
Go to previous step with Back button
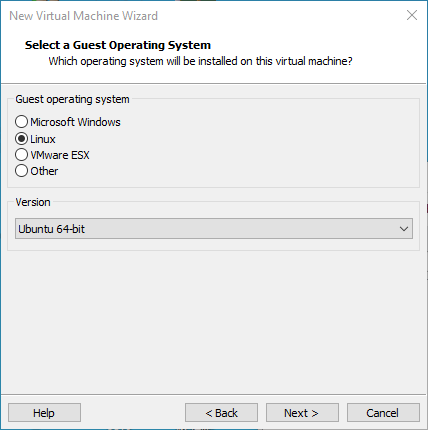(x=221, y=413)
